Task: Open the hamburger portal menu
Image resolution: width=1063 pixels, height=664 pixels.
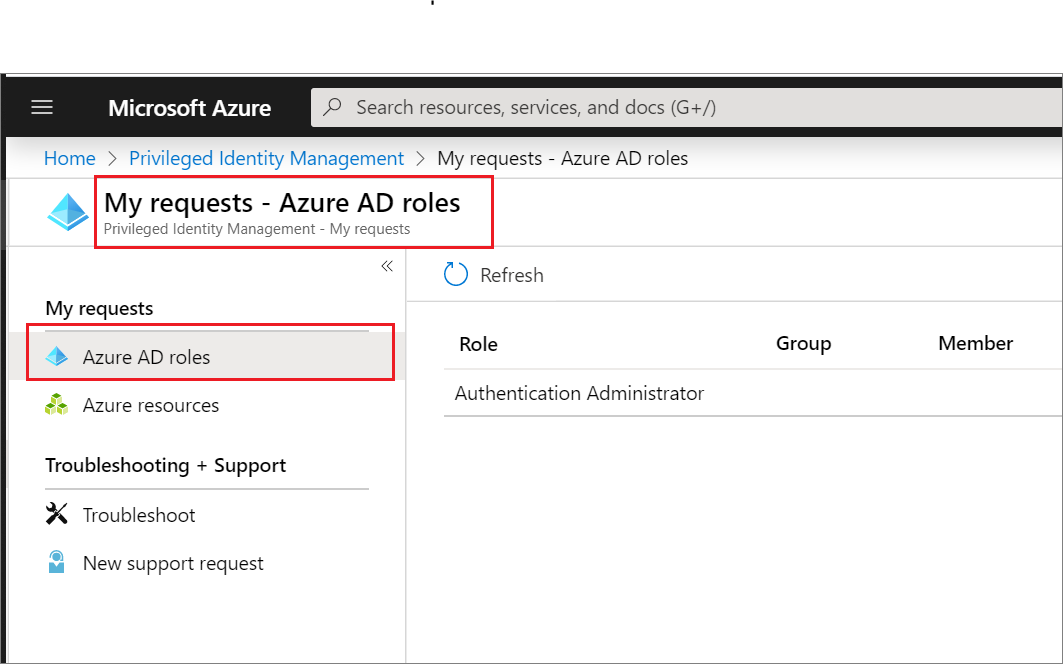Action: click(x=42, y=107)
